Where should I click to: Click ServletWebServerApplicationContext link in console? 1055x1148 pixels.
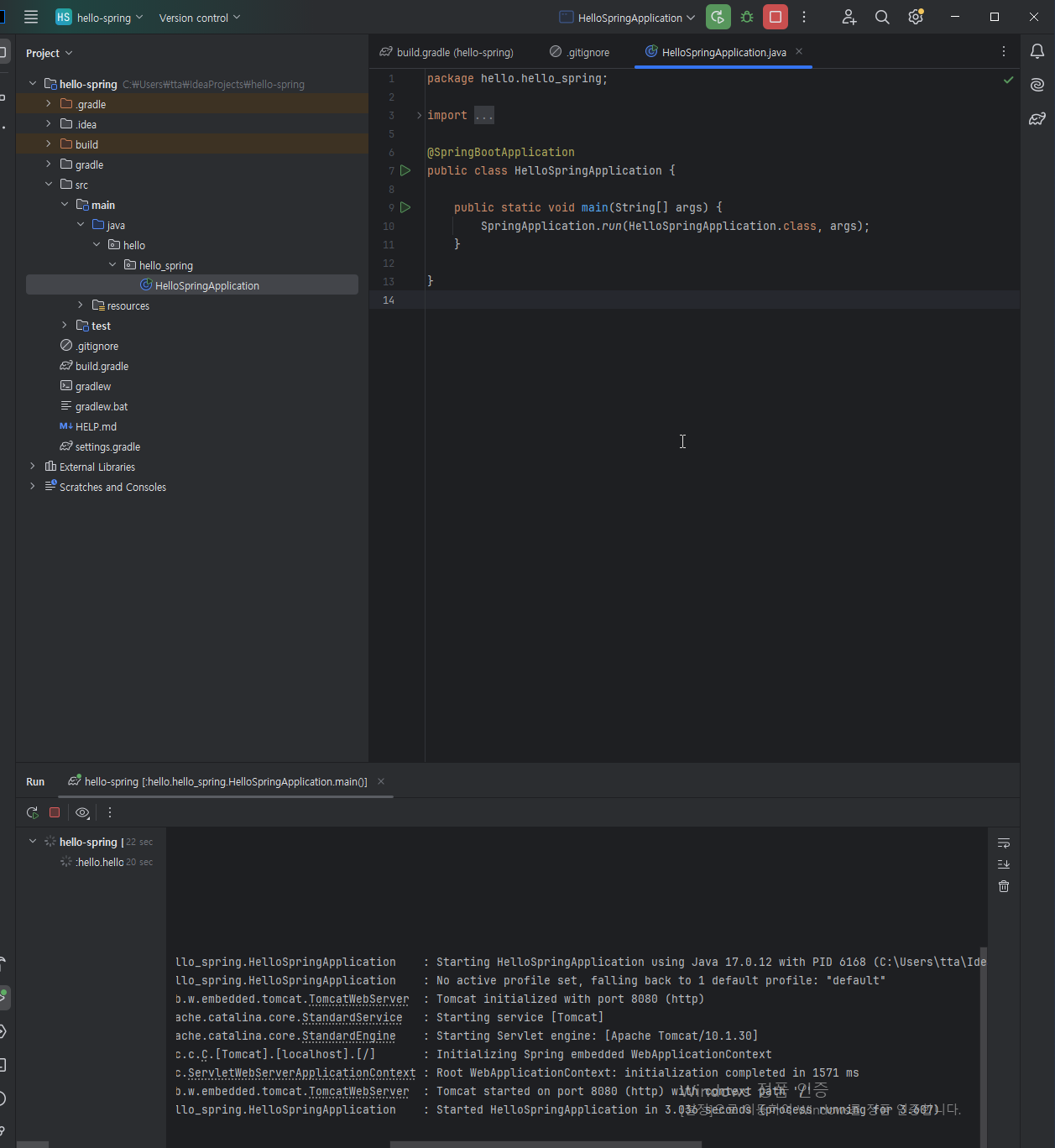coord(301,1072)
